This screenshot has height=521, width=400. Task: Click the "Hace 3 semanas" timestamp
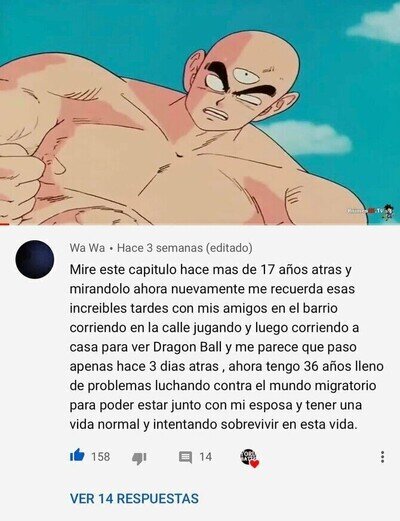pos(160,248)
